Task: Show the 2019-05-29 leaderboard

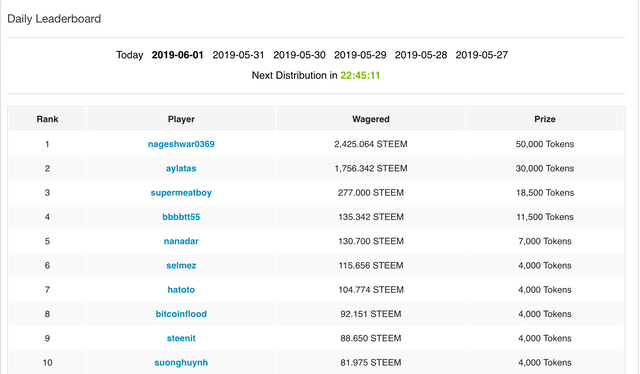Action: (x=360, y=55)
